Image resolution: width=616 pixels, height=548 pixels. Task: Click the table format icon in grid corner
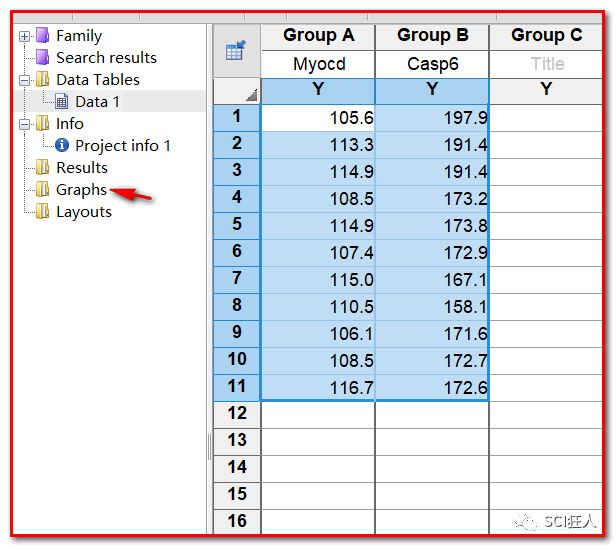click(x=235, y=52)
